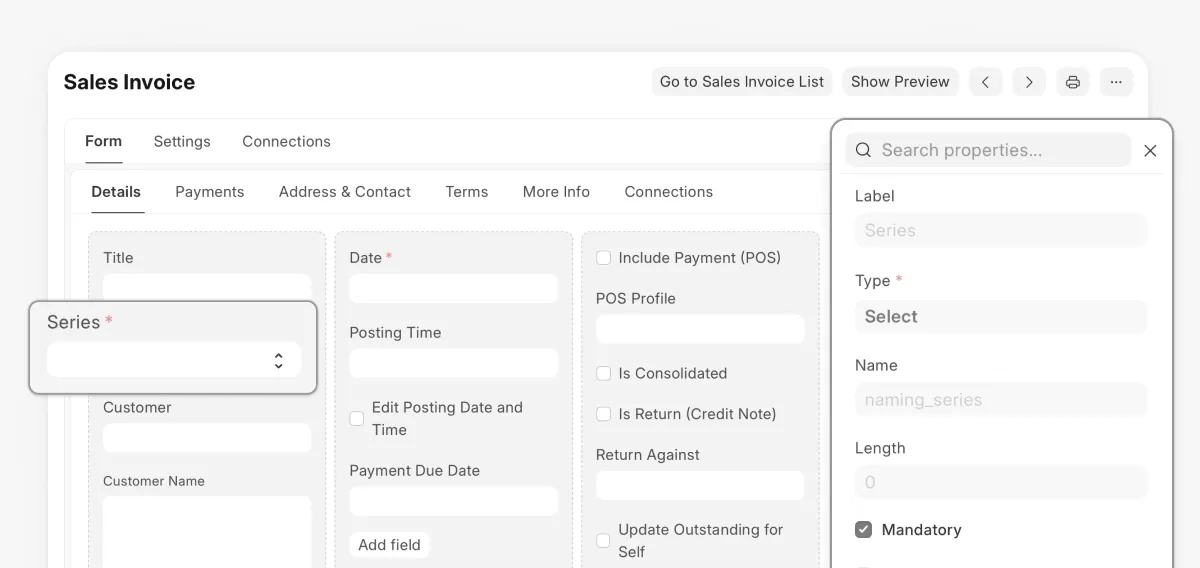
Task: Uncheck the Mandatory checkbox
Action: (x=864, y=530)
